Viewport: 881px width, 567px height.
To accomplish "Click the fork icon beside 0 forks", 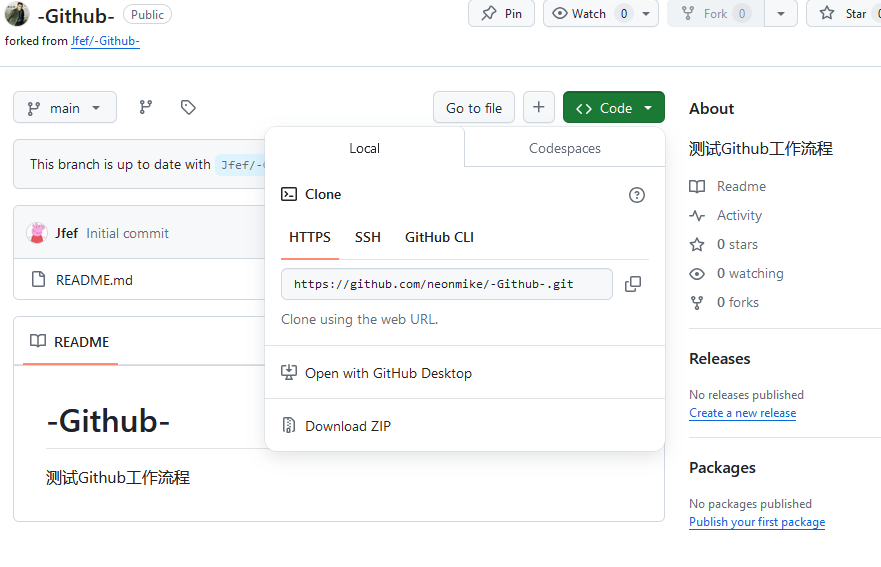I will click(x=697, y=303).
